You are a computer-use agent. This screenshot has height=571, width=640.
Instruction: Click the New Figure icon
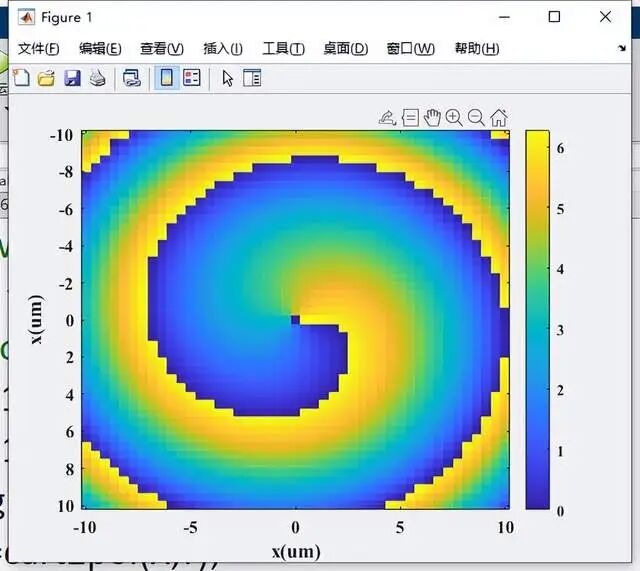tap(20, 78)
